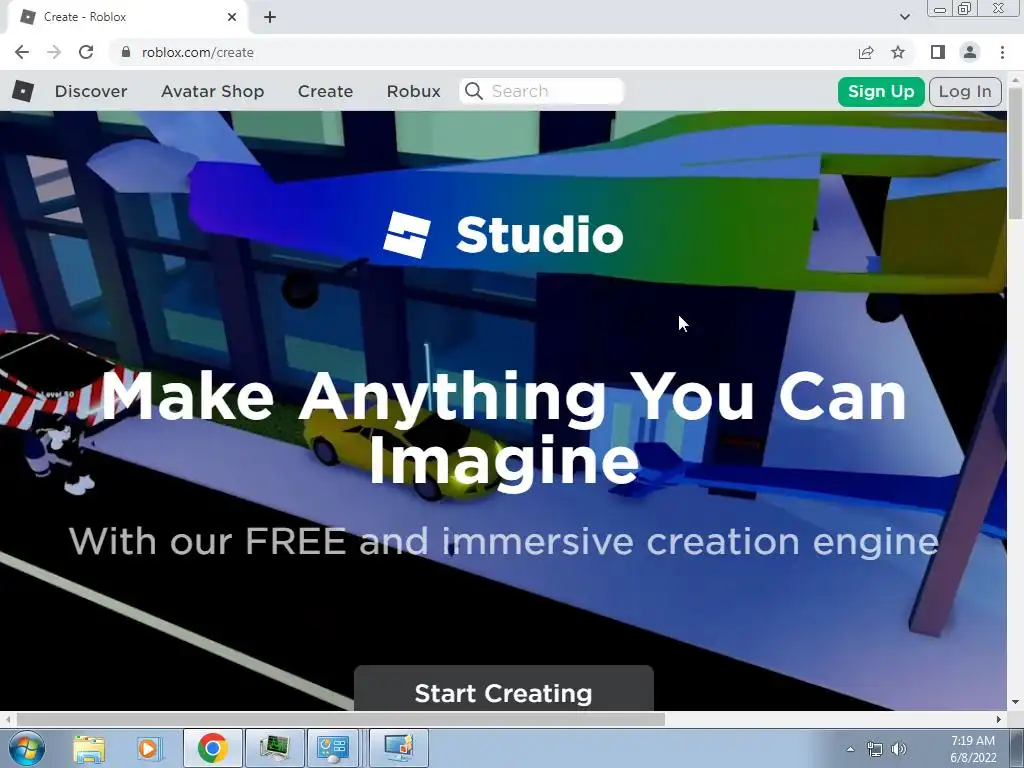Click the roblox.com/create address bar
Screen dimensions: 1024x768
tap(483, 52)
